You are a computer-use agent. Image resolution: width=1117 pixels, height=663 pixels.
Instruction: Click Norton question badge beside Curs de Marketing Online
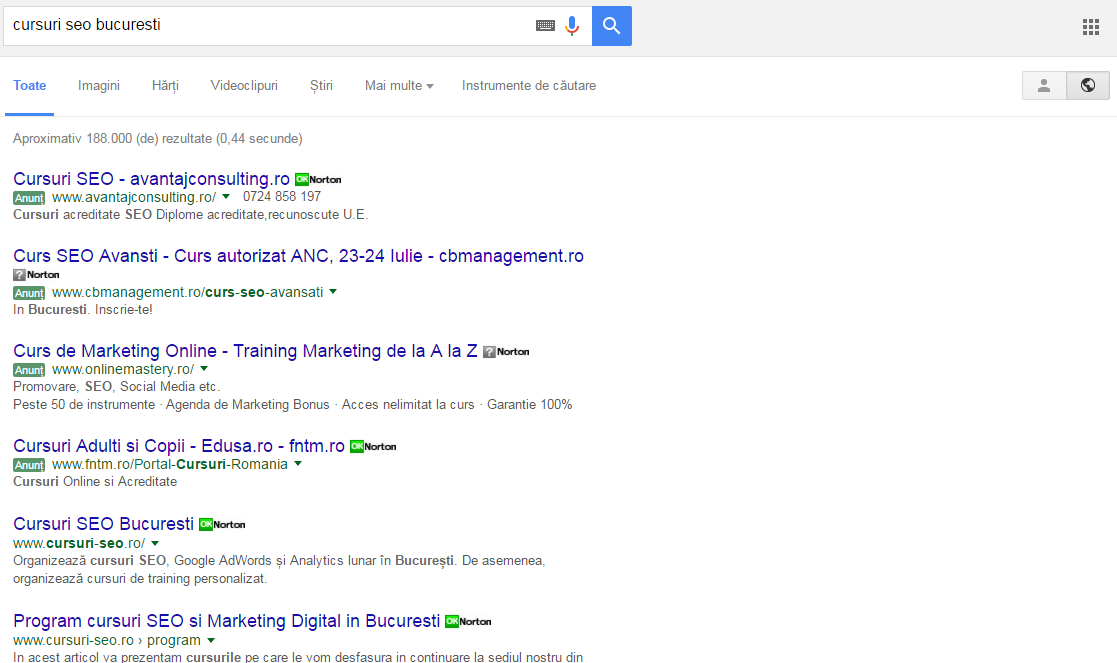pos(506,352)
